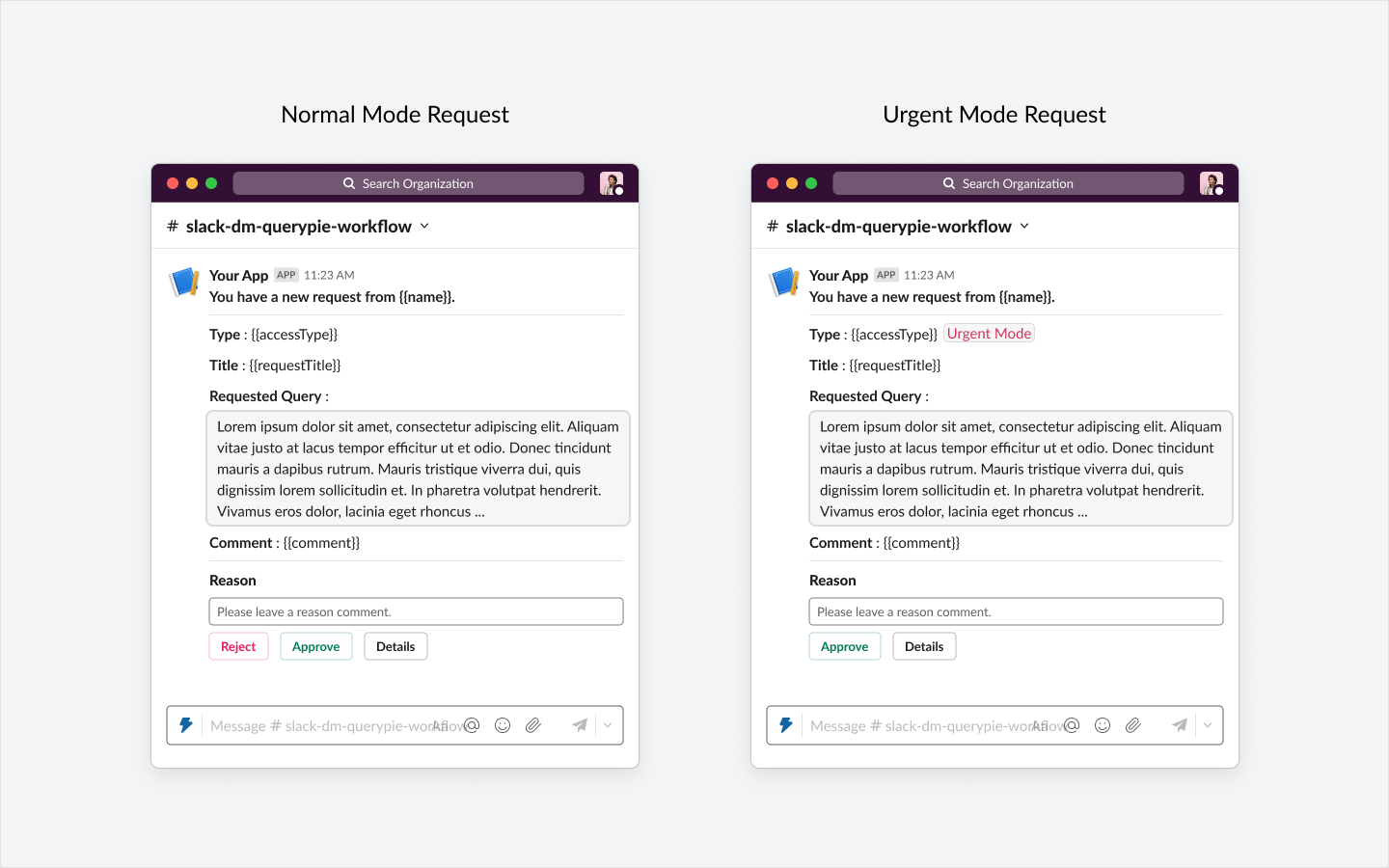The width and height of the screenshot is (1389, 868).
Task: Click the send options chevron in Normal composer
Action: point(608,724)
